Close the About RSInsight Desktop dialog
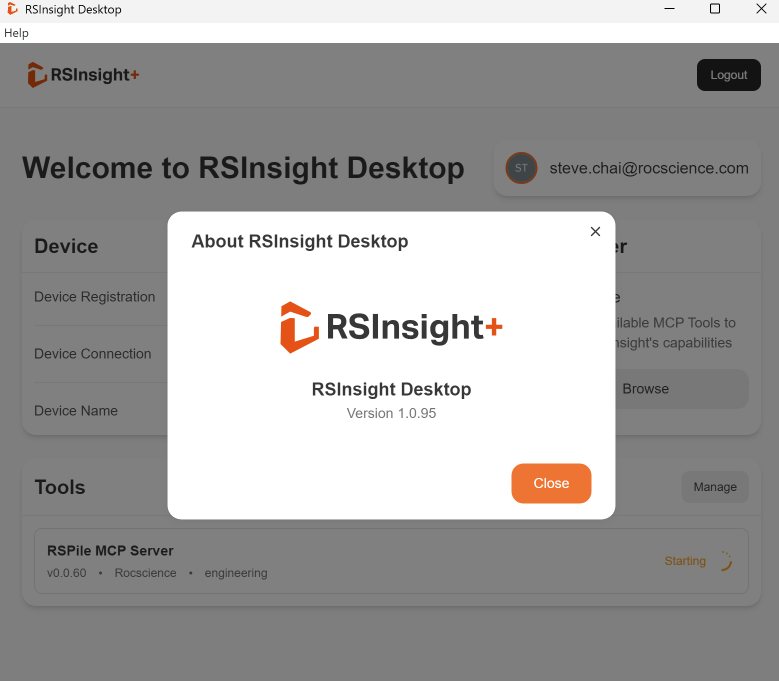 (x=551, y=483)
